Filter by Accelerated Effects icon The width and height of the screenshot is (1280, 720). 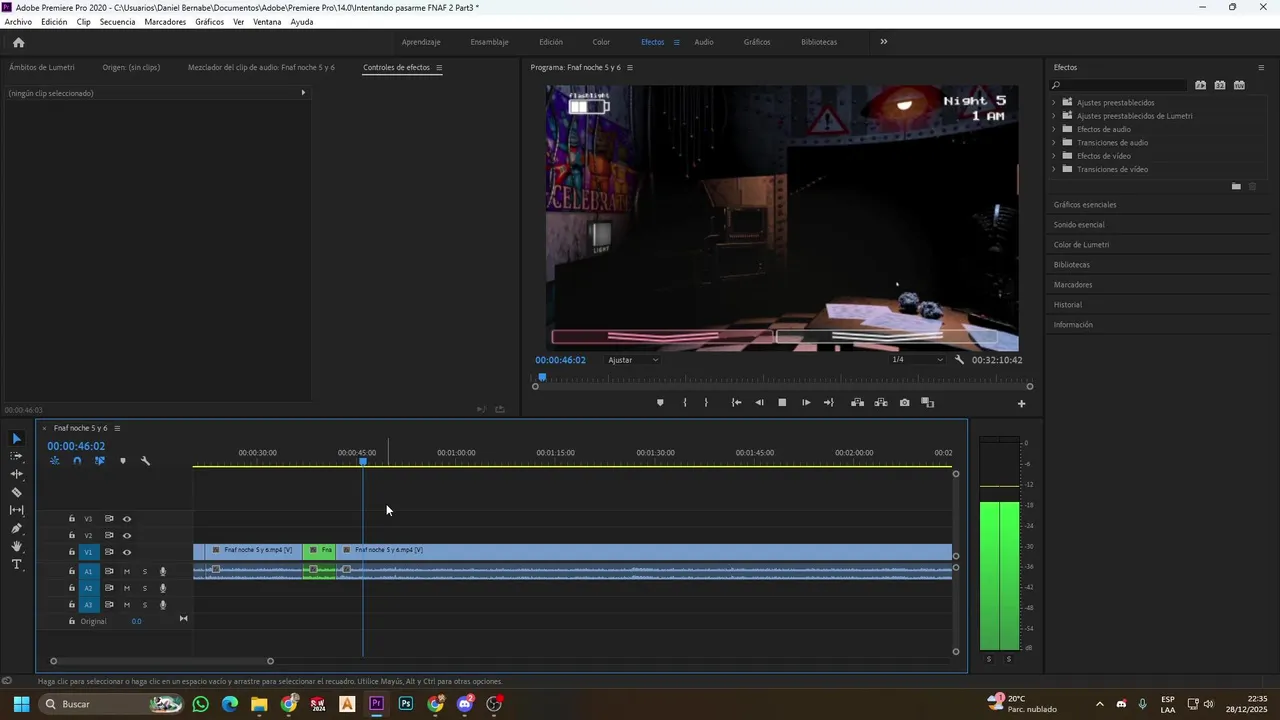1201,85
